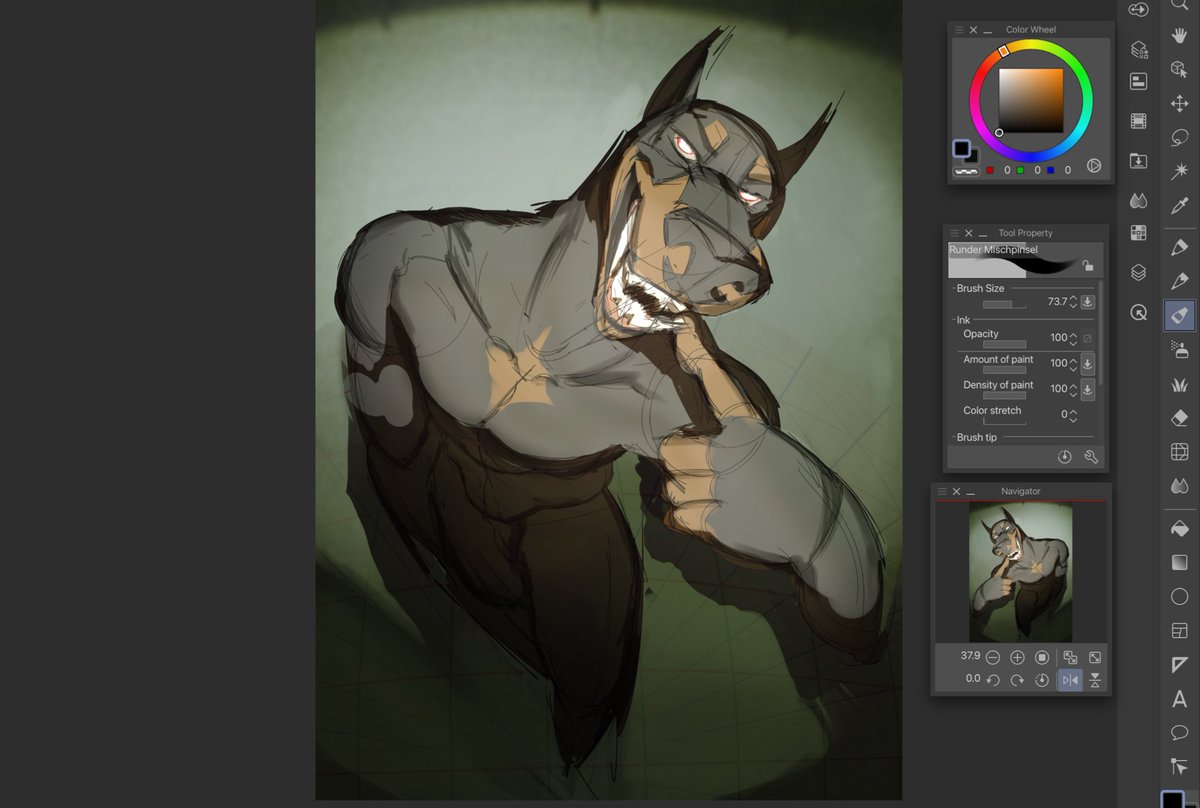Viewport: 1200px width, 808px height.
Task: Select the Balloon tool
Action: [1179, 733]
